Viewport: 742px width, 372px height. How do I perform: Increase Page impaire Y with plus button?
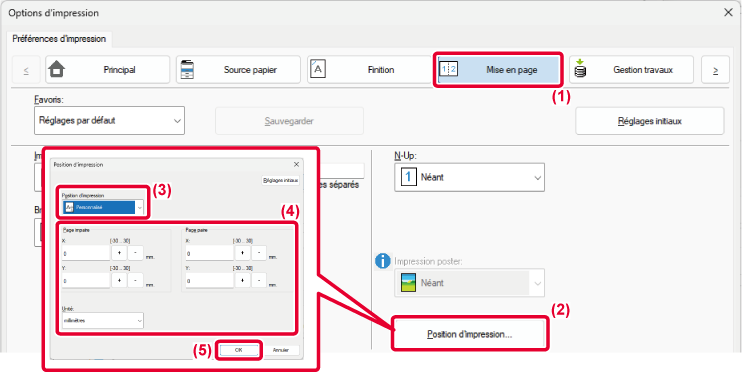(119, 281)
